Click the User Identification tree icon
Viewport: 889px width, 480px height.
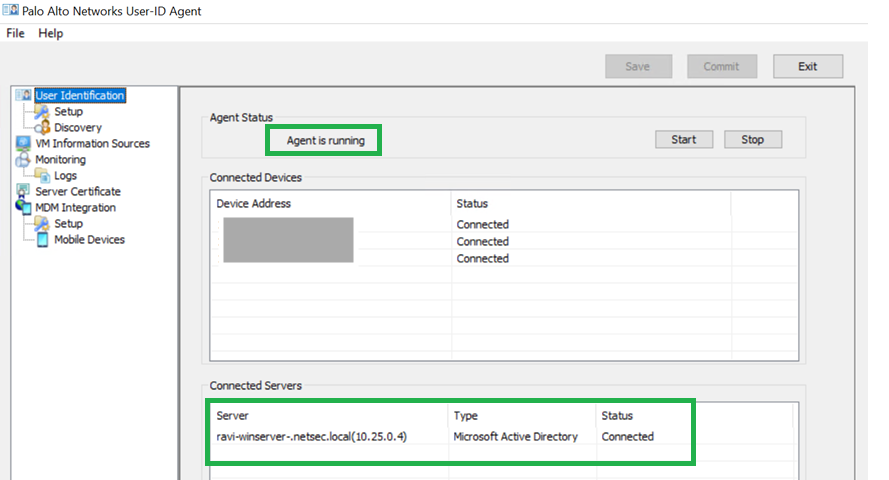[24, 96]
